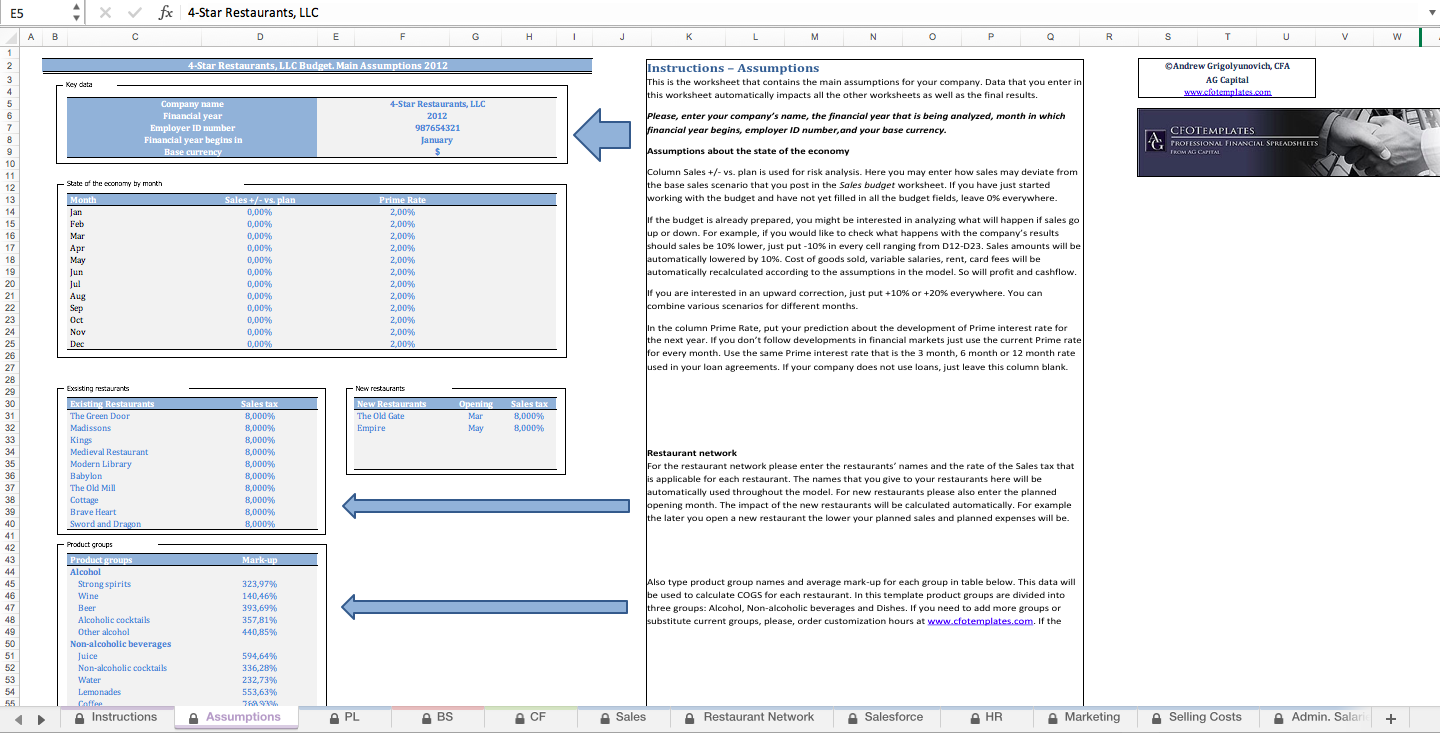
Task: Select column F header
Action: [402, 37]
